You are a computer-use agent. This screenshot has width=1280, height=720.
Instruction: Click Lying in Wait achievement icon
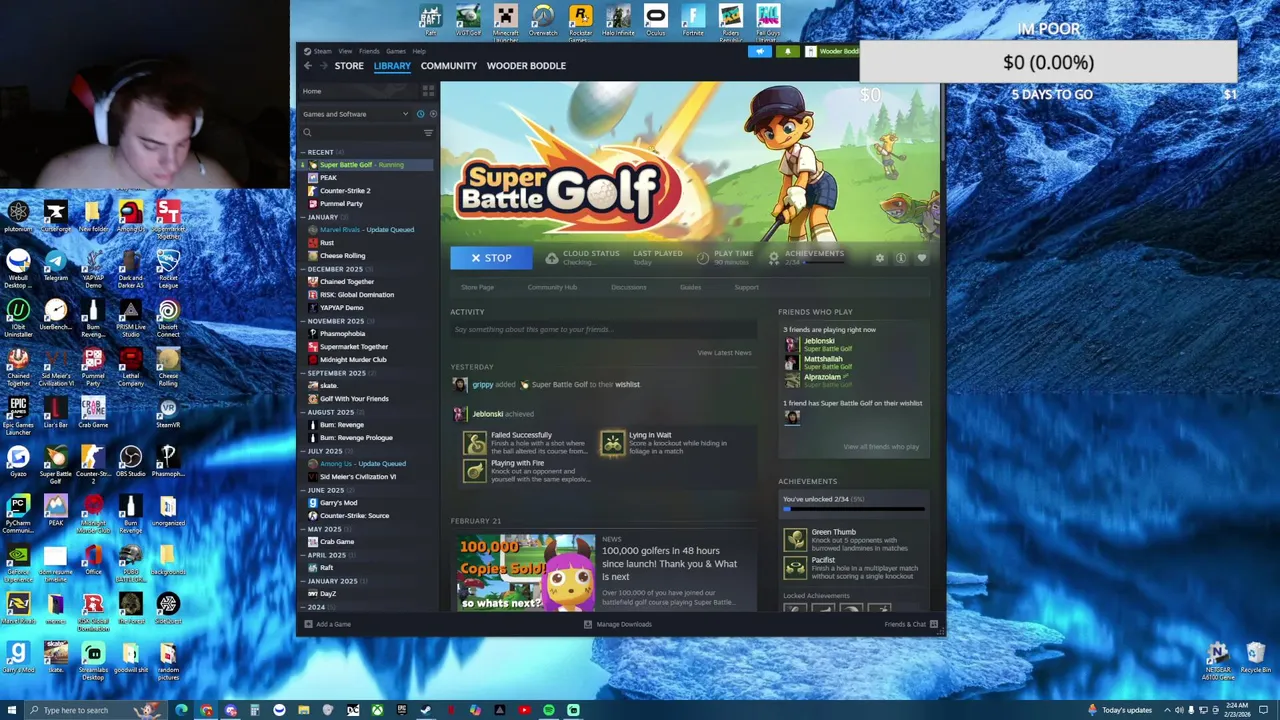pos(612,443)
